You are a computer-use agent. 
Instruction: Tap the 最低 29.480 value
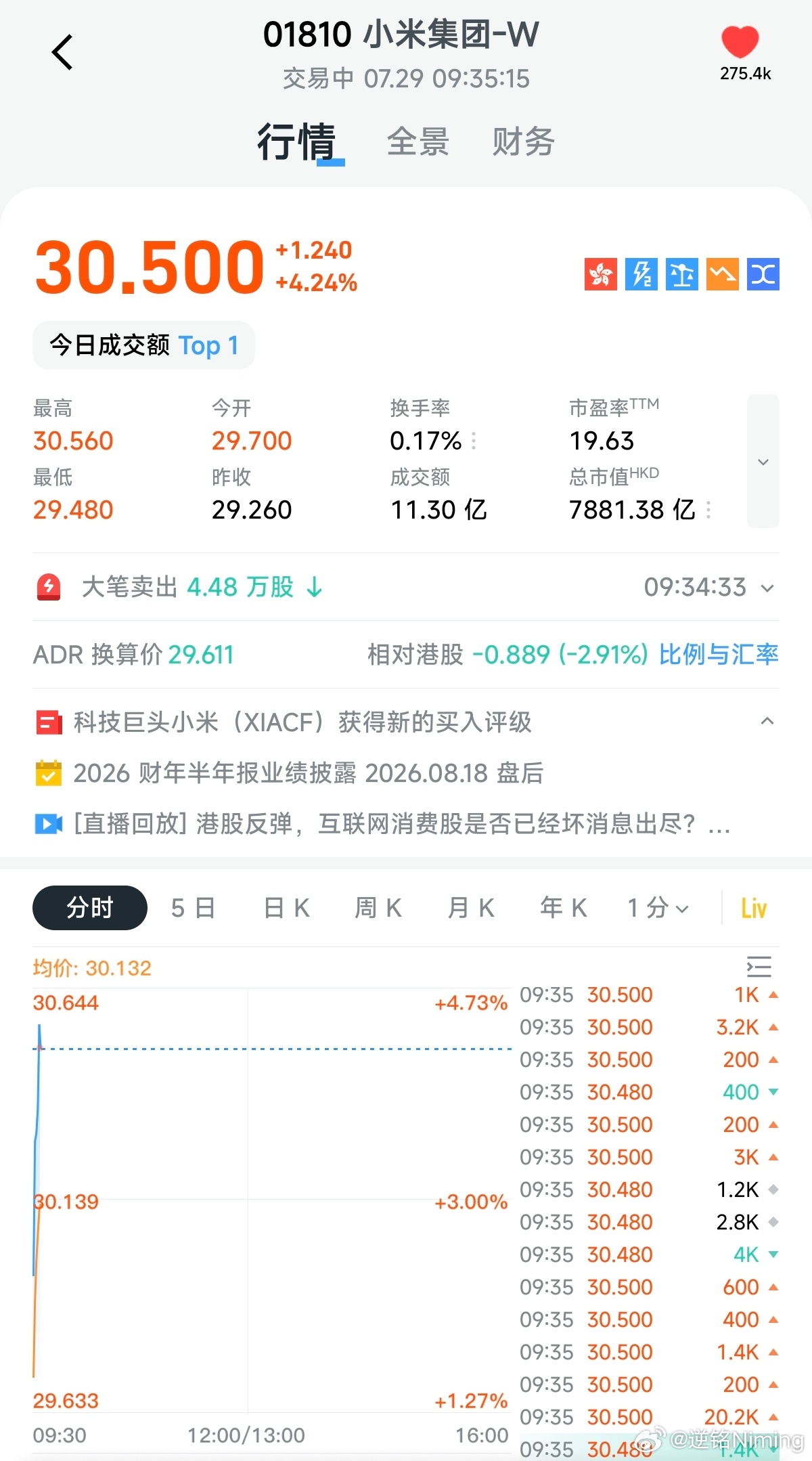point(73,510)
